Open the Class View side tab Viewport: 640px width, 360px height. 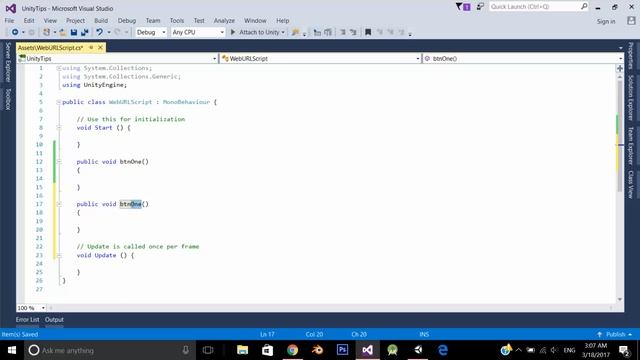pos(631,184)
